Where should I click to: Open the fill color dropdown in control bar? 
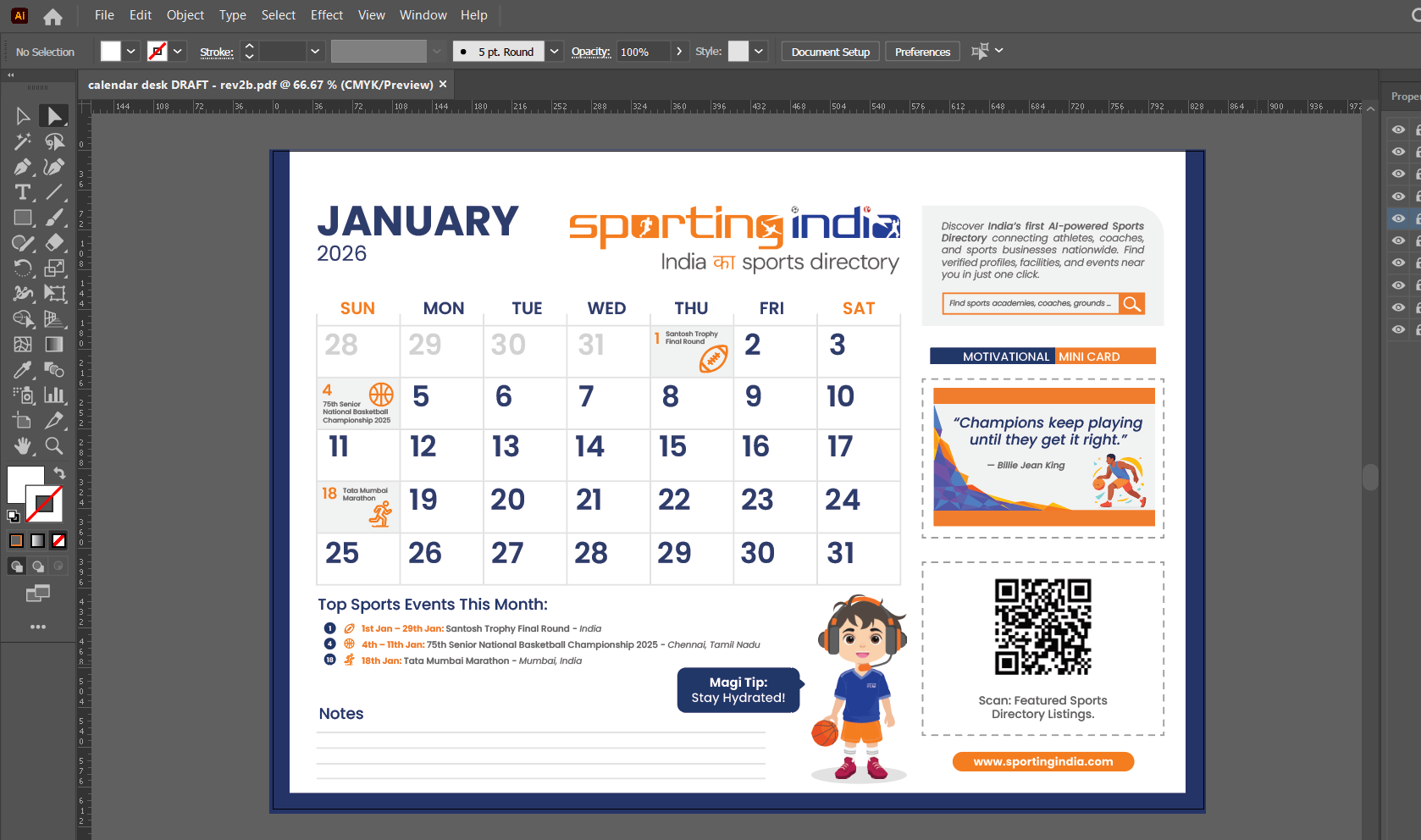pos(131,52)
